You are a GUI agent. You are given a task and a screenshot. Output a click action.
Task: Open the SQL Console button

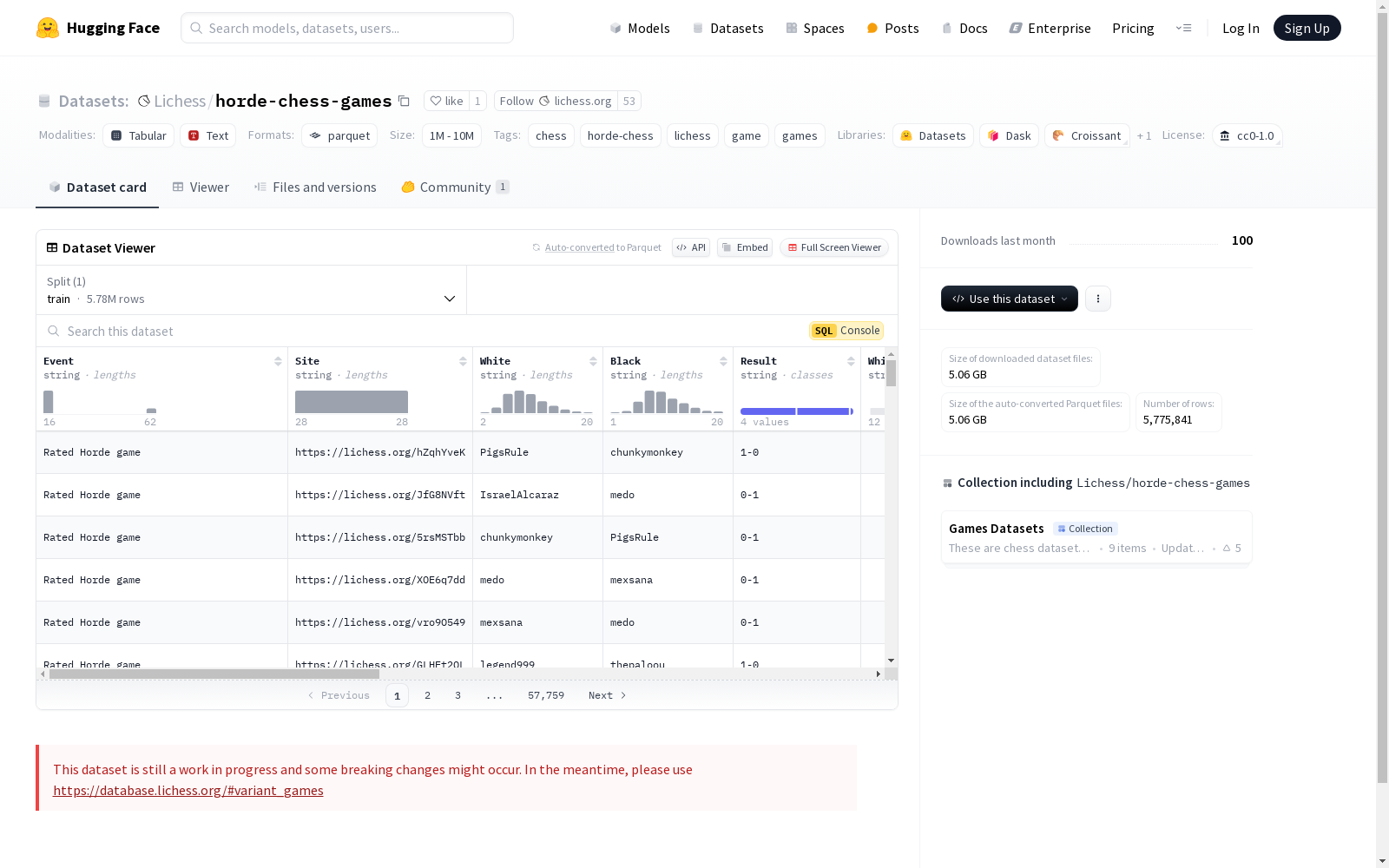[x=846, y=331]
